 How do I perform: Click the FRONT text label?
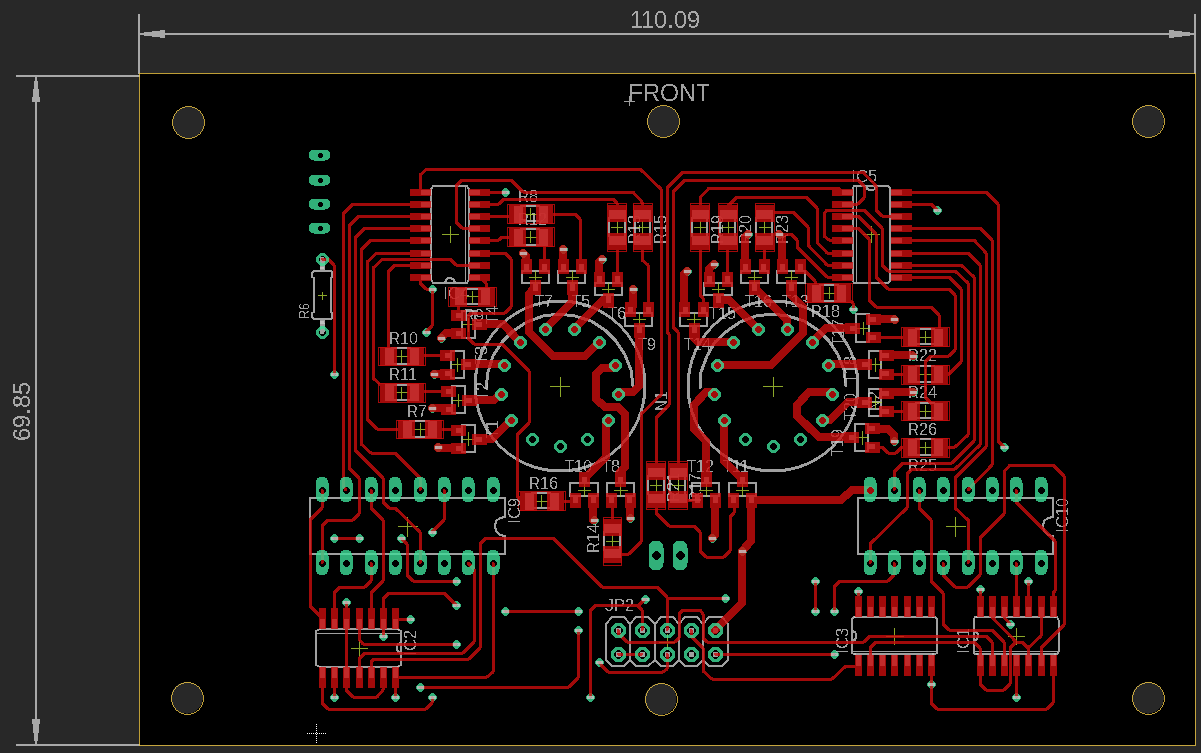(x=669, y=93)
